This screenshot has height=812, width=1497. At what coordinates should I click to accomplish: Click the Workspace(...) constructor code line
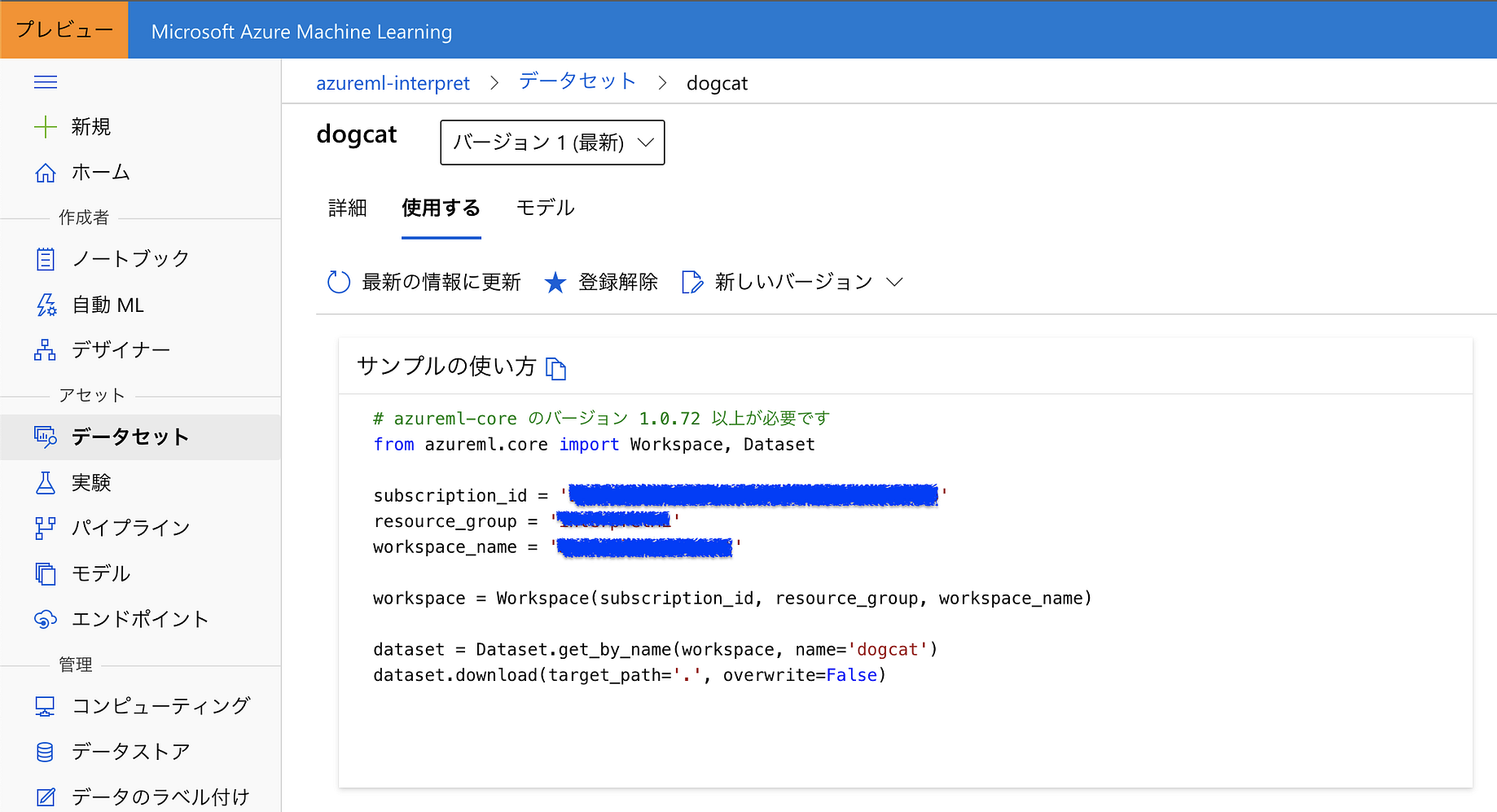[x=732, y=599]
